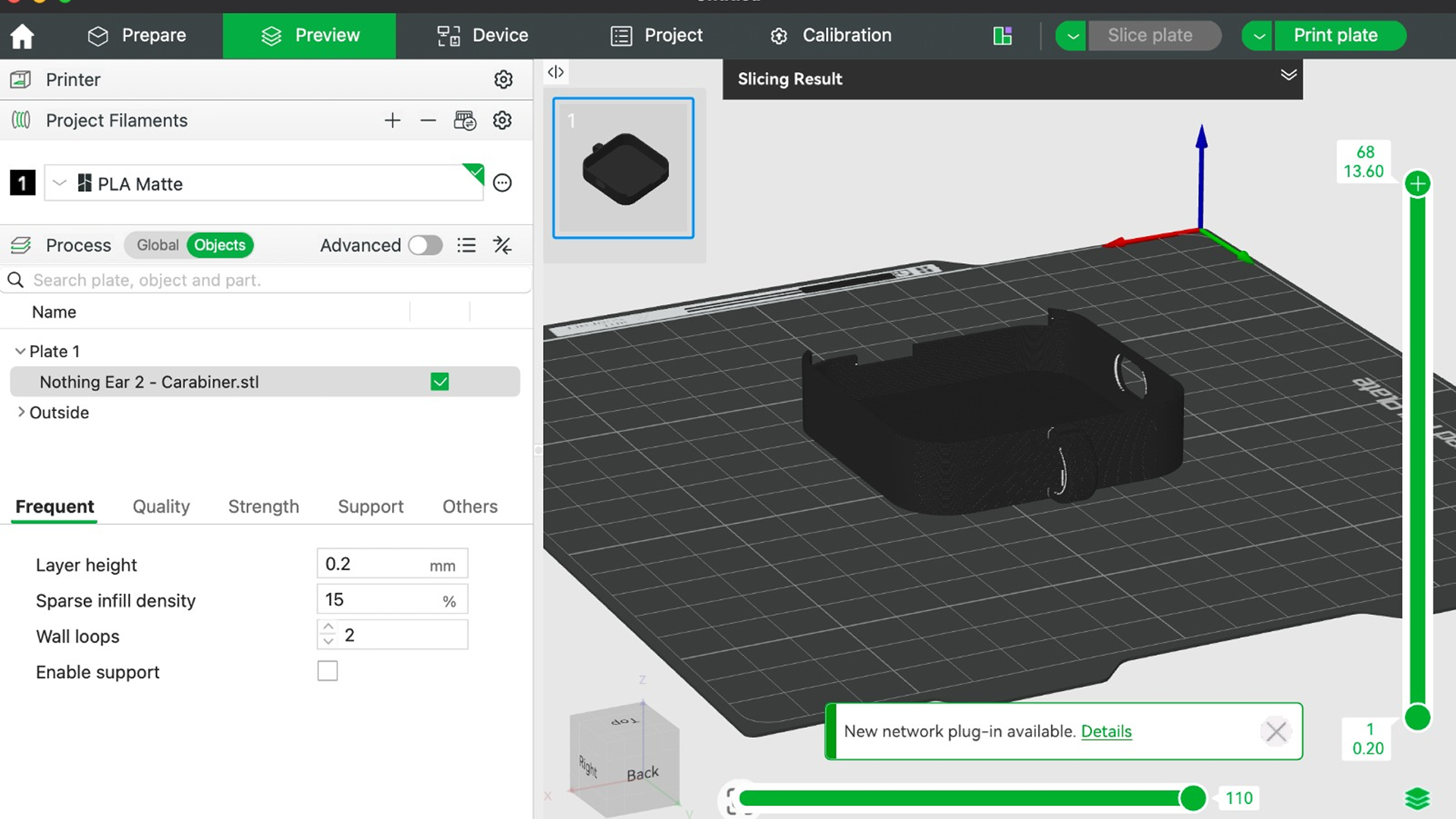Screen dimensions: 1456x819
Task: Open PLA Matte filament options menu
Action: coord(502,183)
